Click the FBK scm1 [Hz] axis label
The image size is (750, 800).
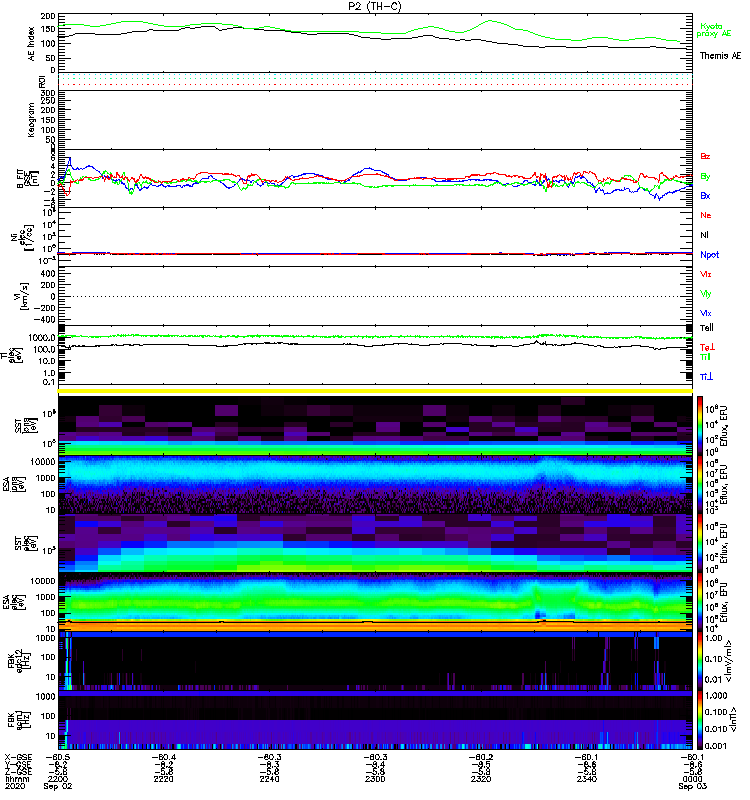point(18,718)
